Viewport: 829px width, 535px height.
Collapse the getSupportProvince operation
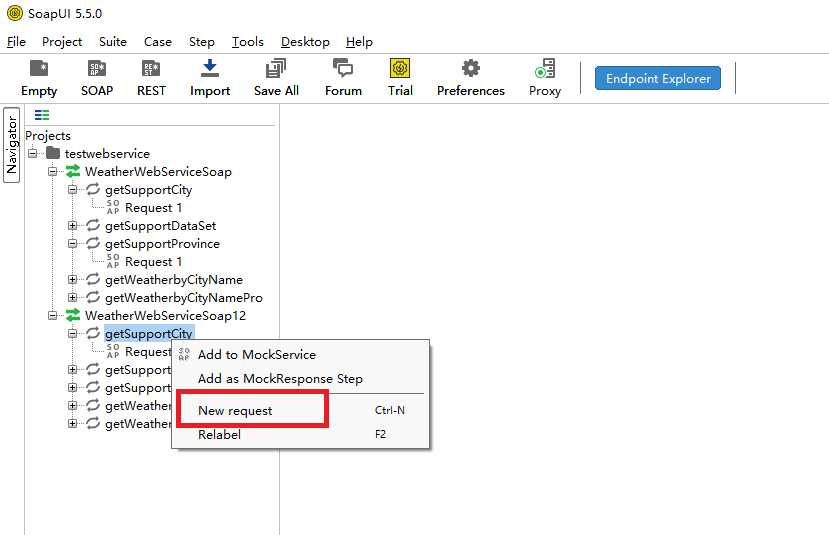click(73, 243)
